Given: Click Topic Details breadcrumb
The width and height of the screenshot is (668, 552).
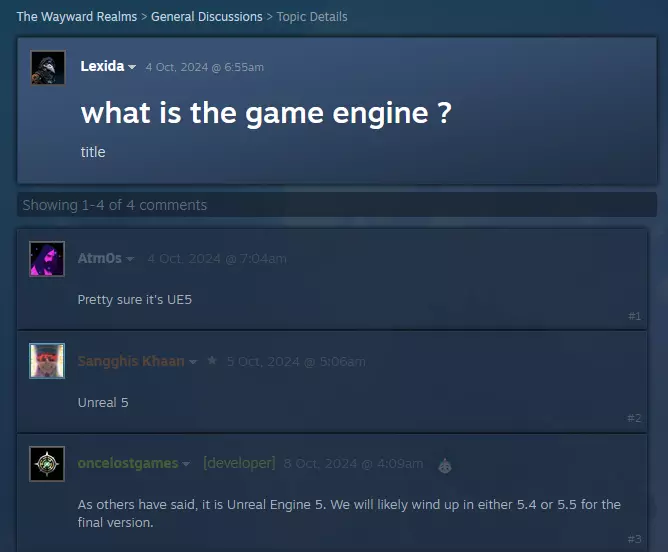Looking at the screenshot, I should (x=312, y=17).
